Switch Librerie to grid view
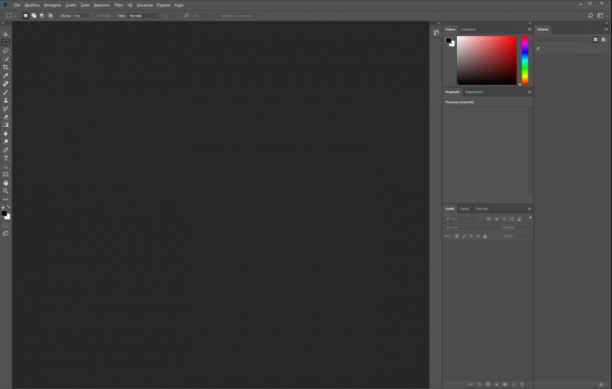This screenshot has height=389, width=612. click(x=595, y=39)
